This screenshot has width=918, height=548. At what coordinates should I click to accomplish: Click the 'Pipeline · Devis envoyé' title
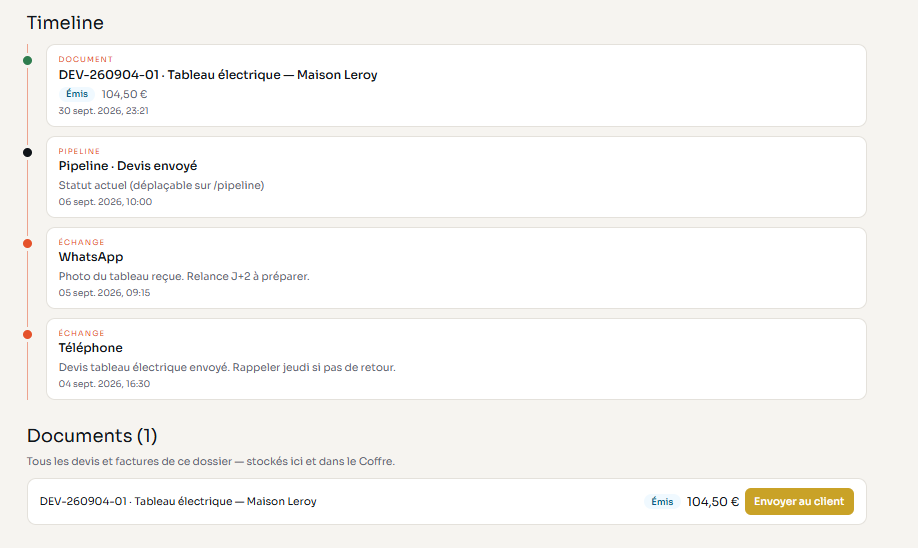(128, 166)
